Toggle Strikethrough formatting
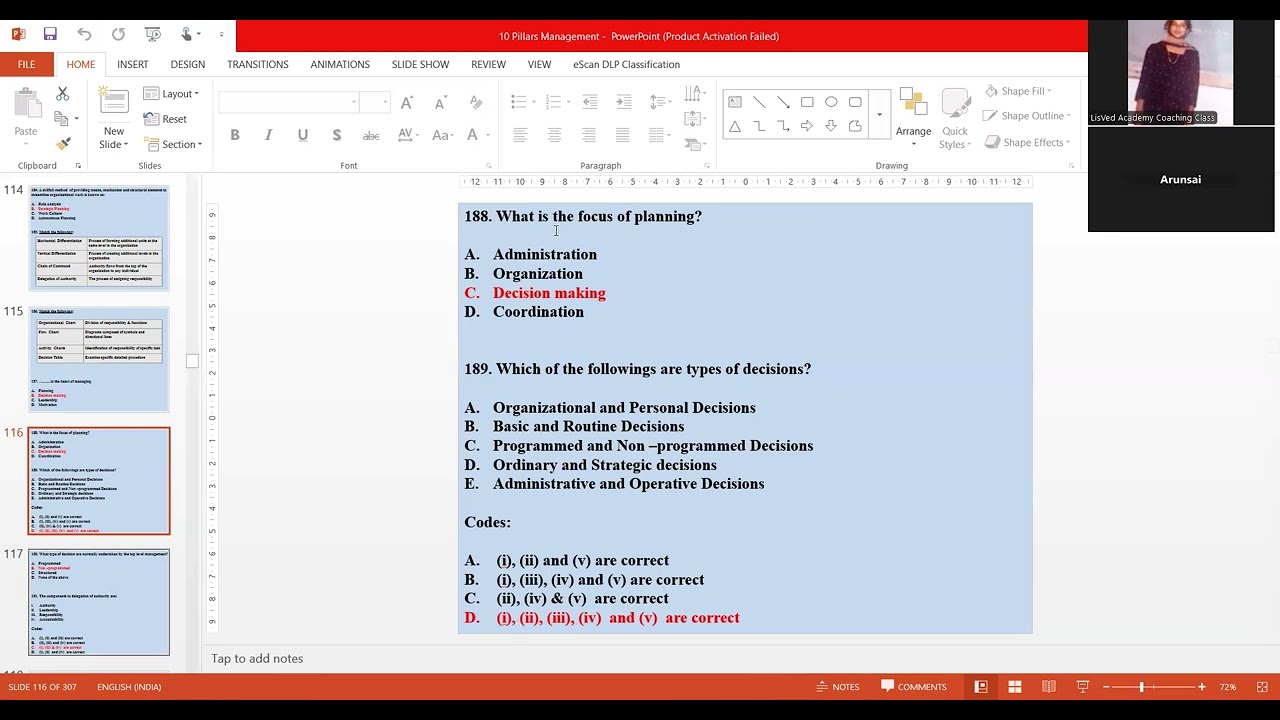 371,135
